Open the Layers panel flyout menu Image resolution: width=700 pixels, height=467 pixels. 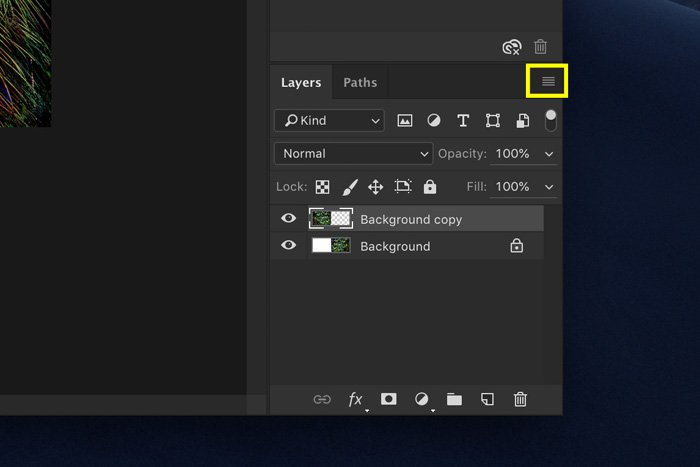point(547,82)
